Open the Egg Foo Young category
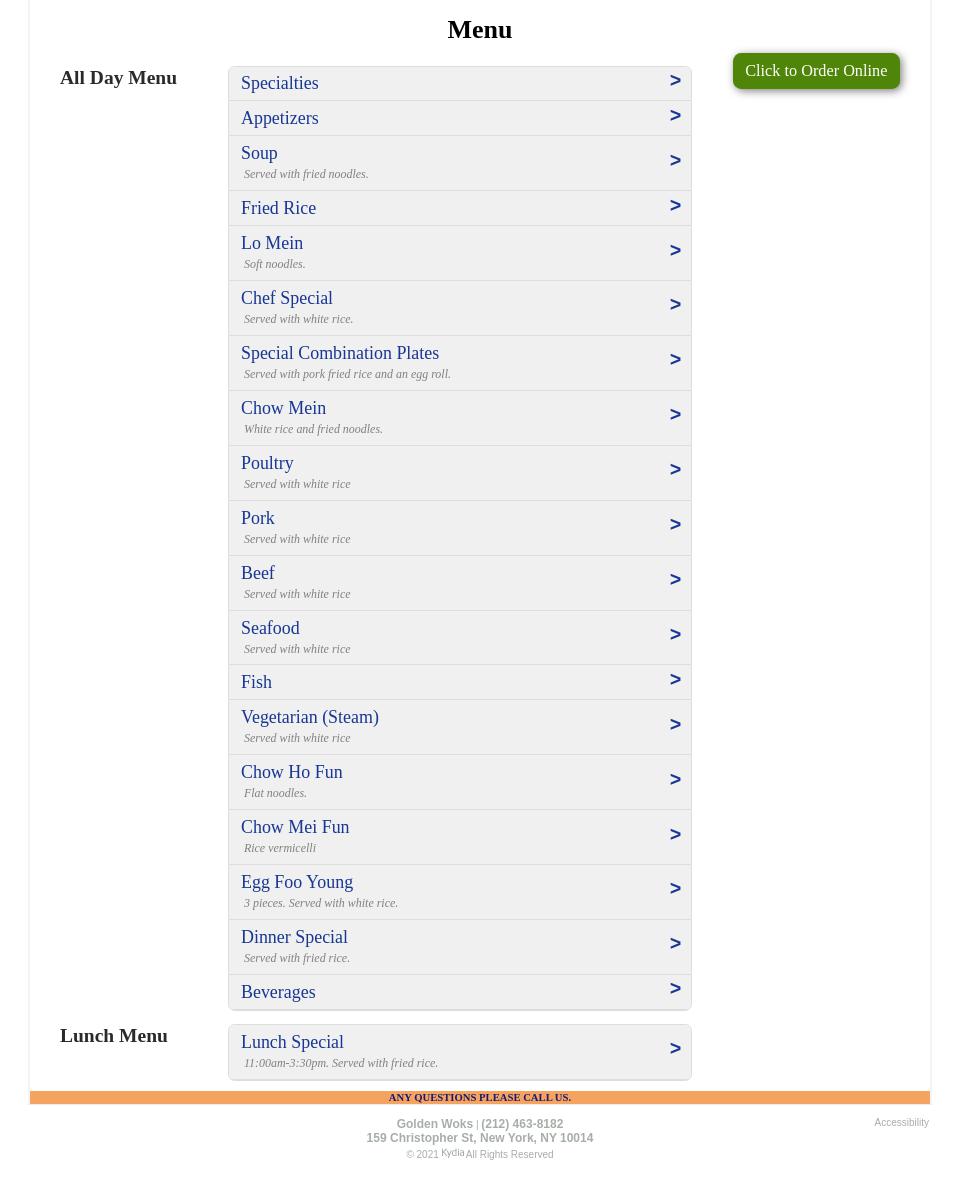 pos(460,893)
